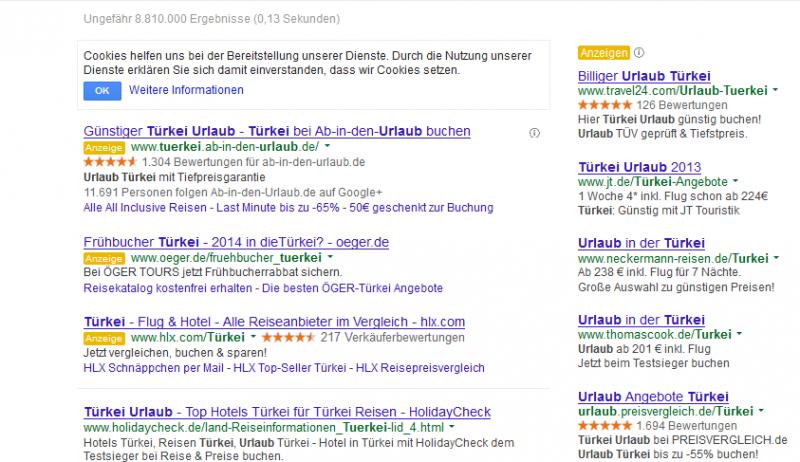The image size is (800, 462).
Task: Open the Weitere Informationen link
Action: (x=186, y=90)
